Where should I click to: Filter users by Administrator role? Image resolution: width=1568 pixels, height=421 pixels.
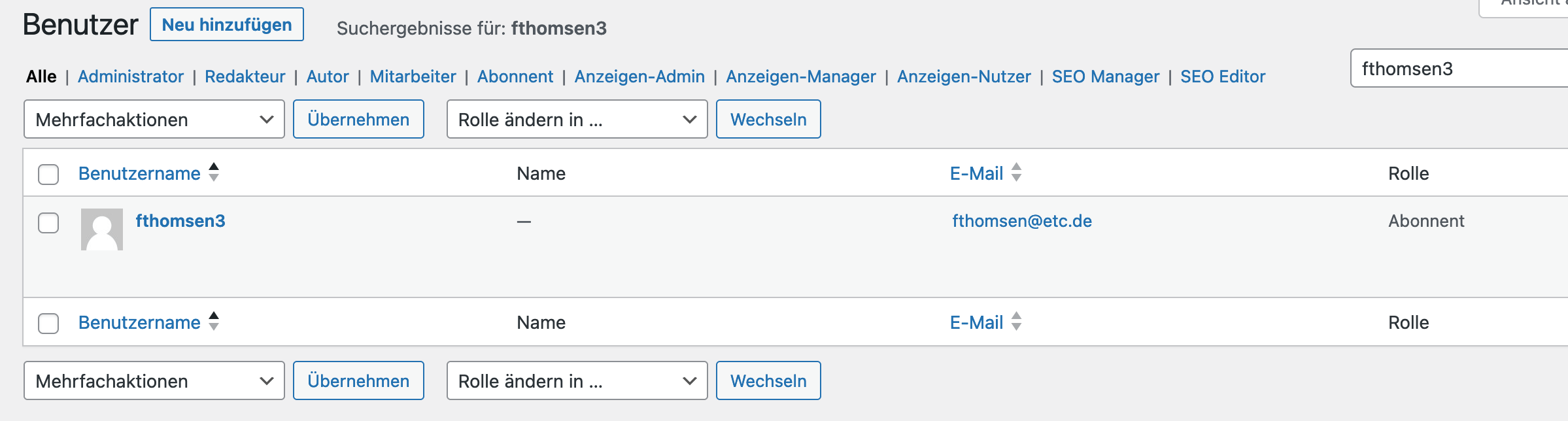click(131, 76)
